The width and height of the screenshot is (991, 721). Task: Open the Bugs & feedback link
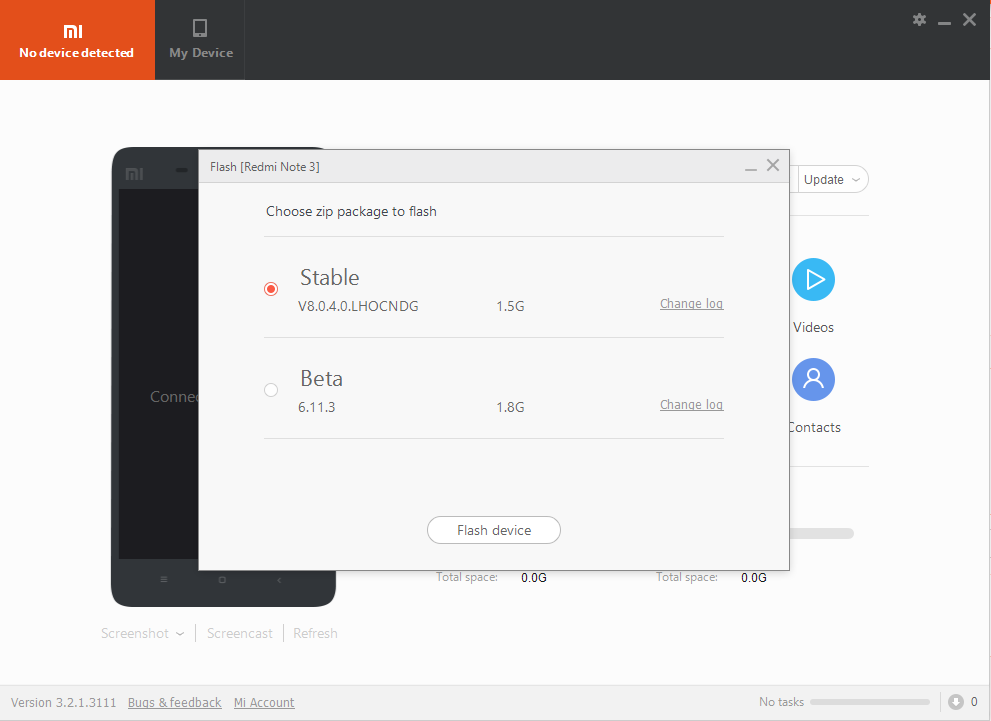coord(175,703)
